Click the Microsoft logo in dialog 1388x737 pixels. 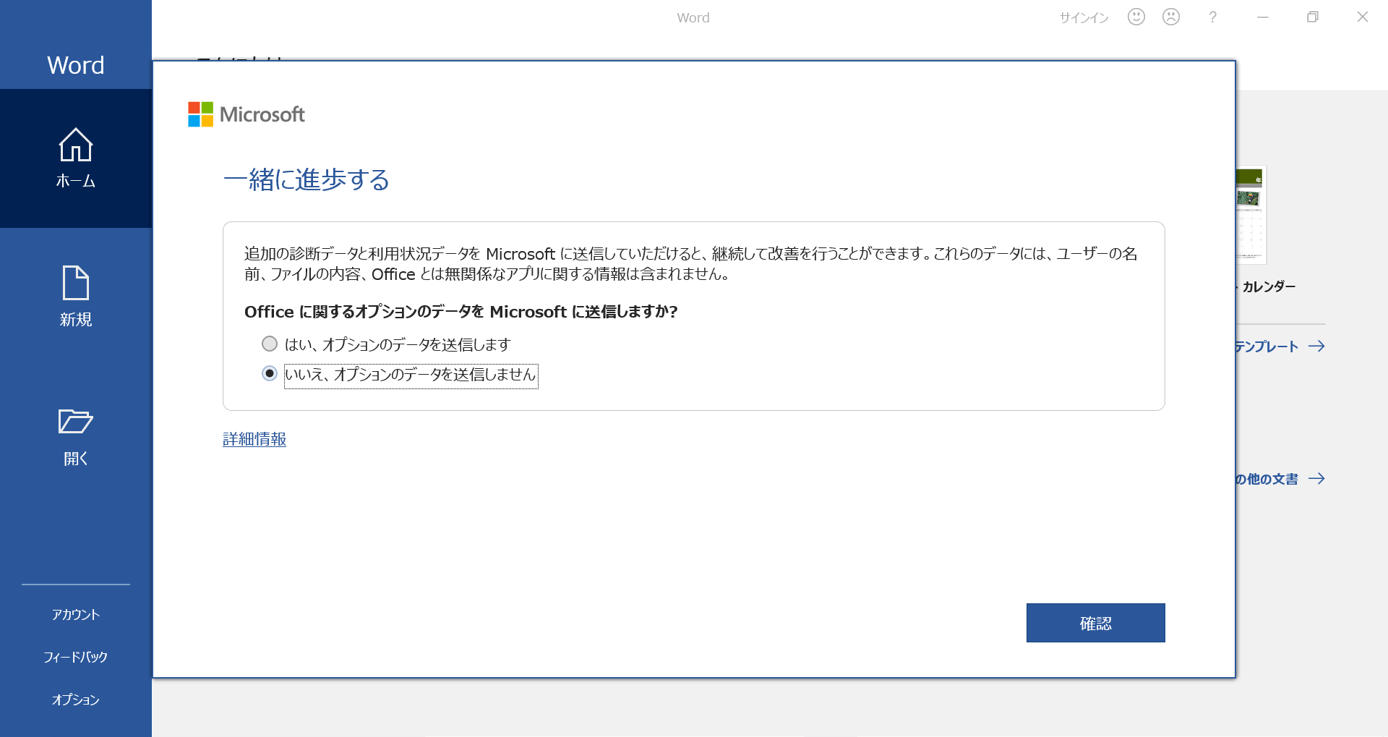[x=246, y=114]
